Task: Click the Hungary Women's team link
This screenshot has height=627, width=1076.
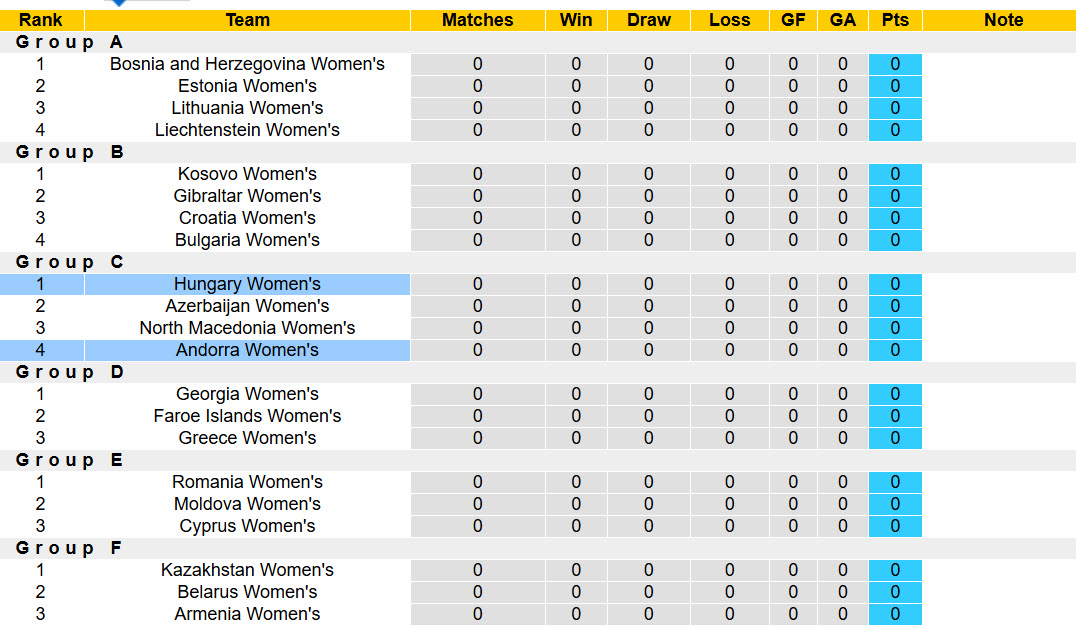Action: 247,284
